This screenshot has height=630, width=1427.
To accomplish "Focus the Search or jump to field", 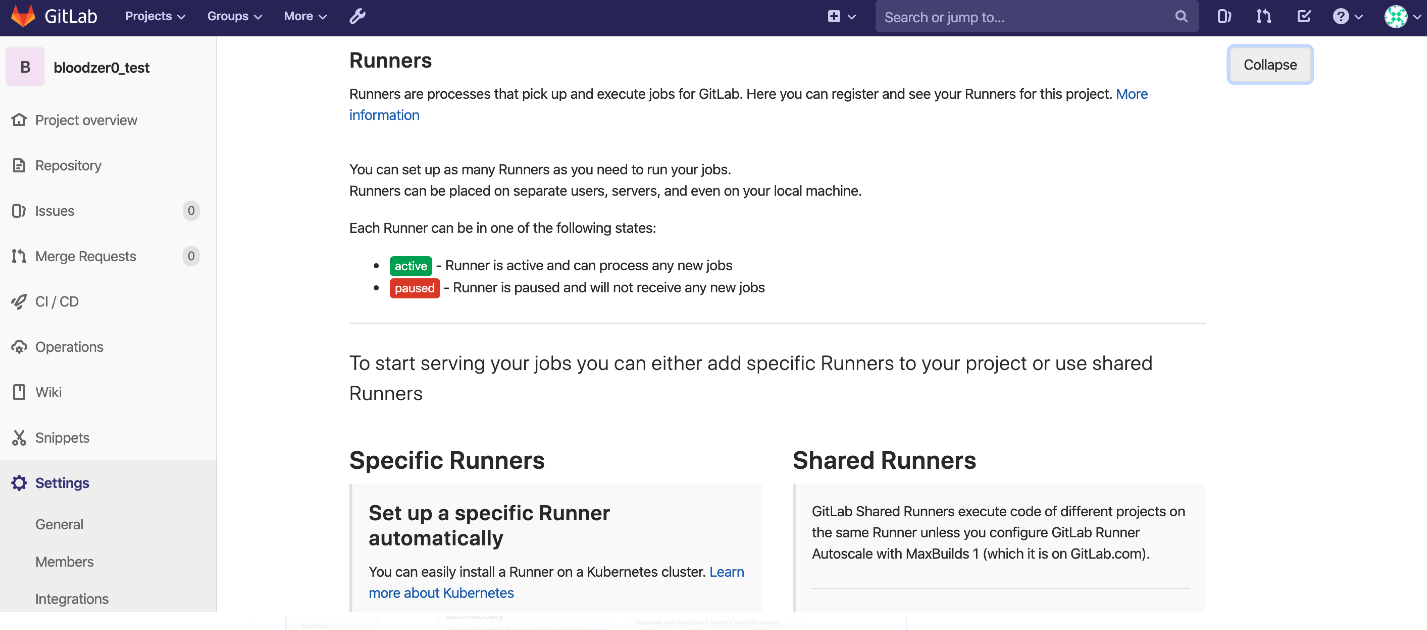I will click(x=1037, y=16).
